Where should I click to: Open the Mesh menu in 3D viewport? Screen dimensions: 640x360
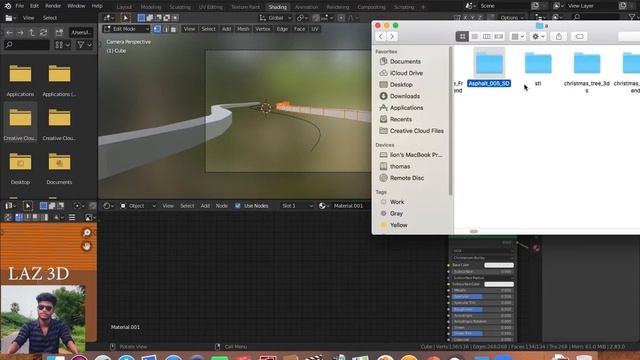[243, 29]
